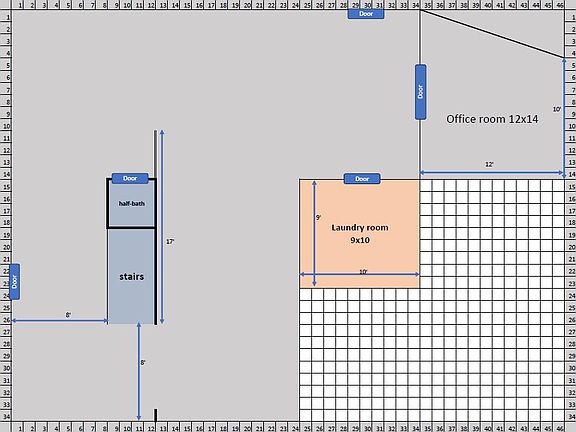Click the "stairs" label
The image size is (576, 432).
coord(132,277)
